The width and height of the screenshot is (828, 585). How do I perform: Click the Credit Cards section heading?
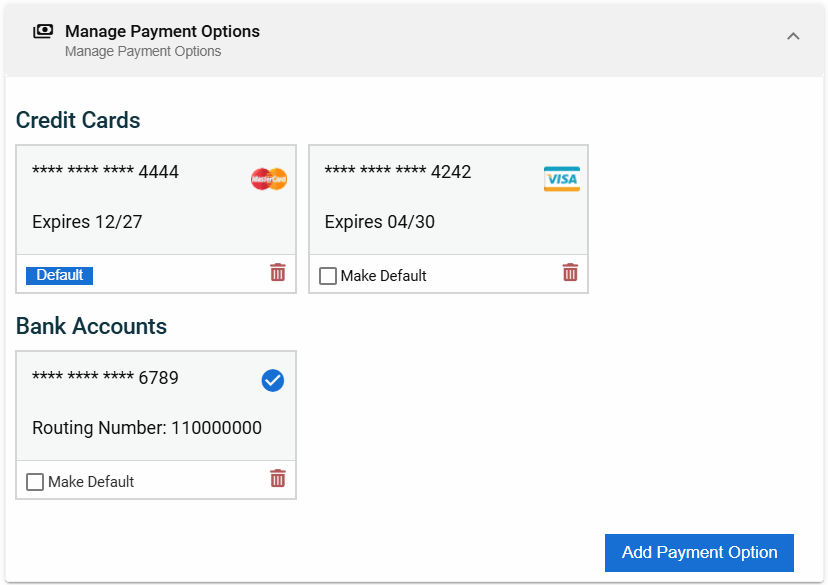(78, 120)
